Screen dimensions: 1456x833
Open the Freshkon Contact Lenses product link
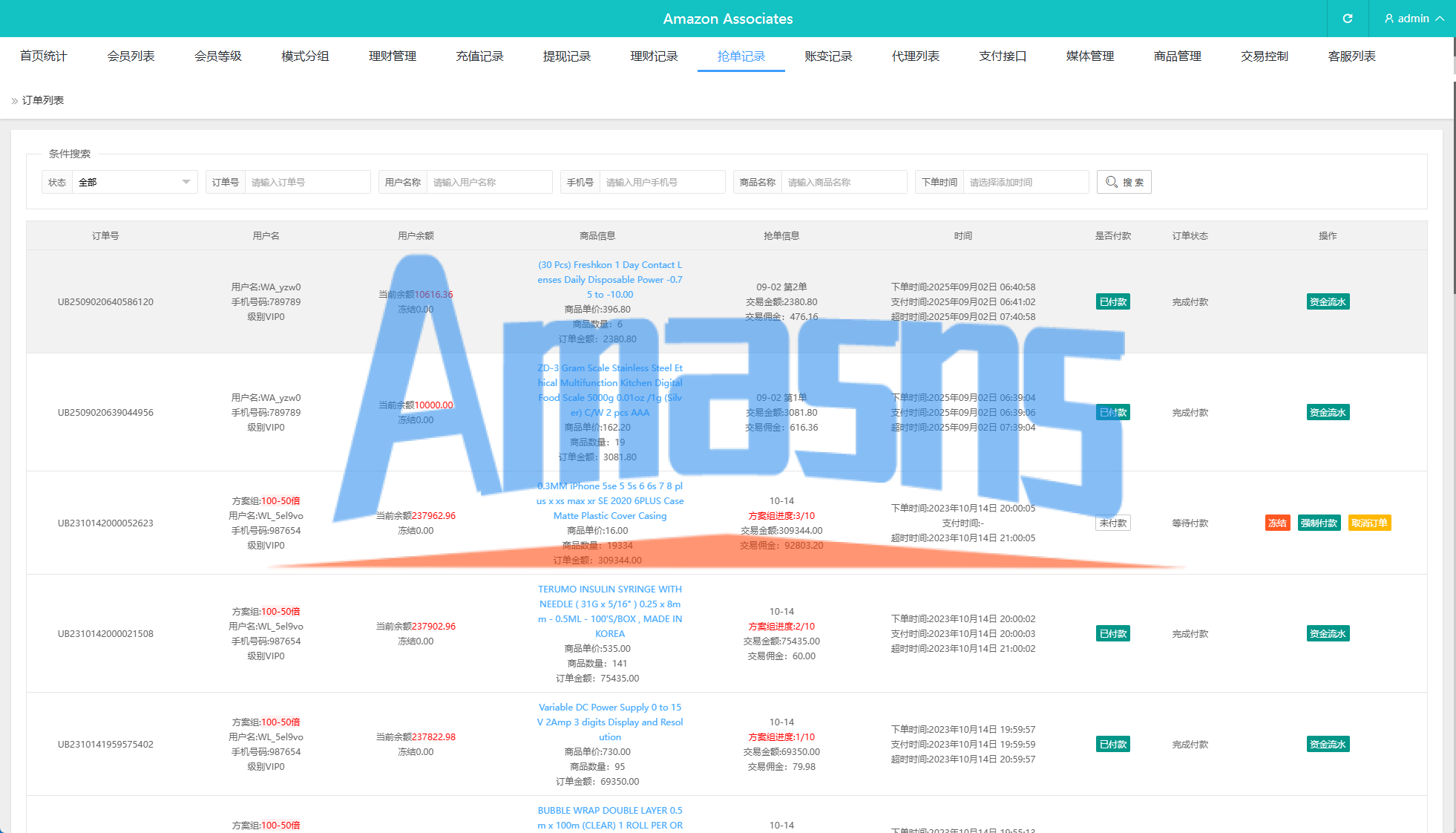(609, 279)
